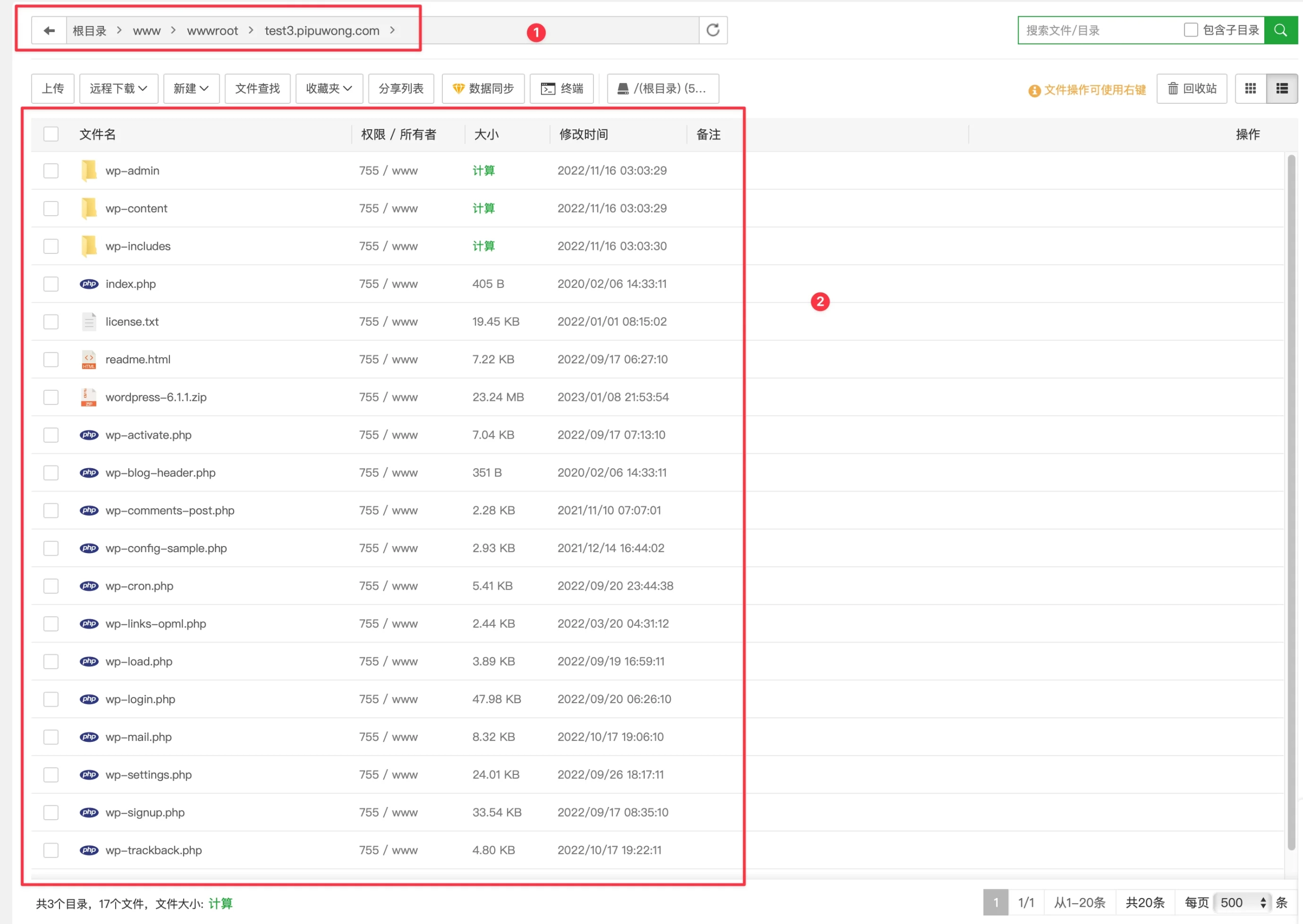Click page 1 in the pagination

pos(996,903)
